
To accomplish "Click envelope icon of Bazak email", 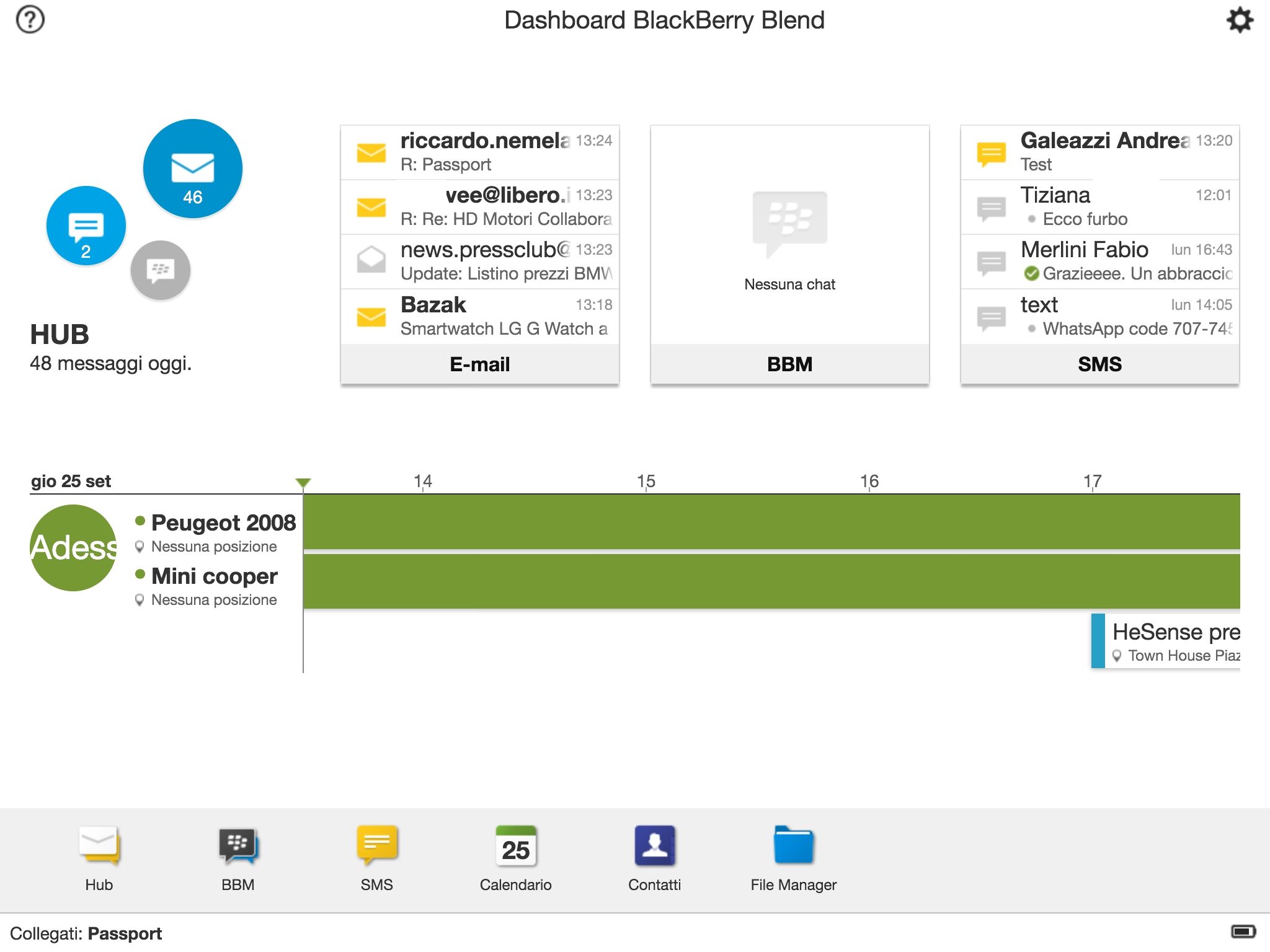I will tap(371, 317).
